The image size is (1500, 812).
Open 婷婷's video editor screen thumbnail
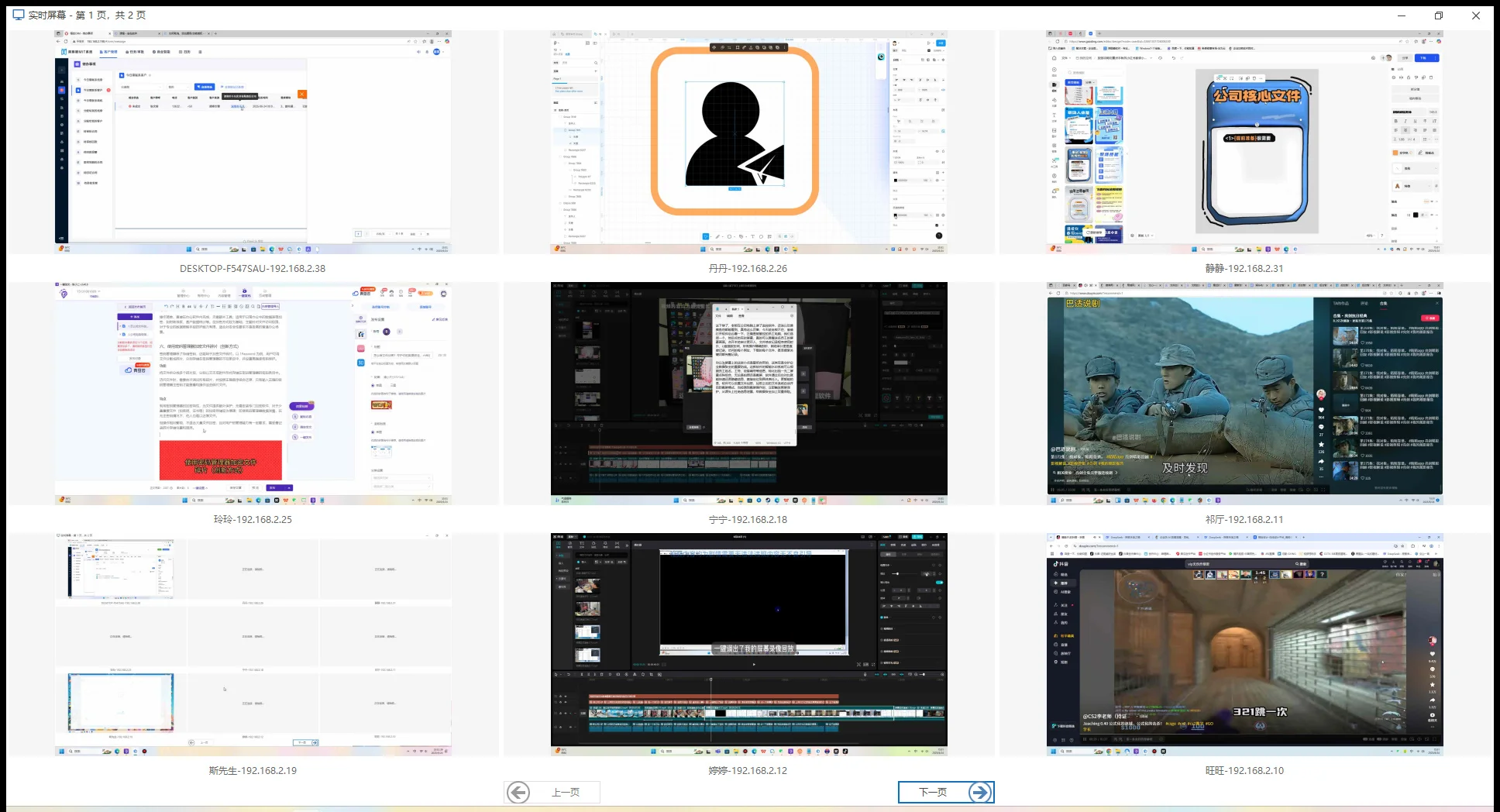click(x=749, y=644)
